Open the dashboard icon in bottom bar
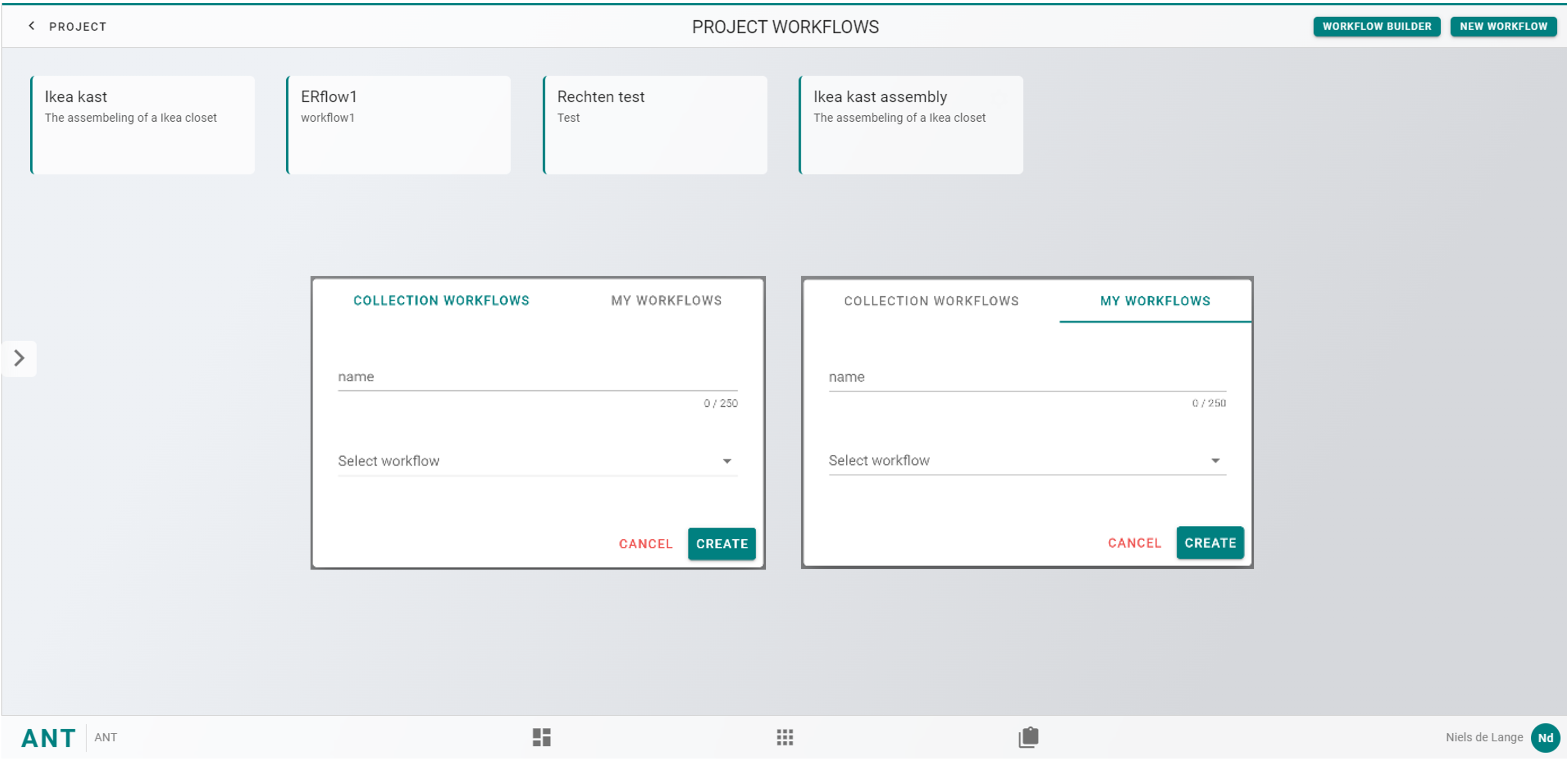The image size is (1568, 759). tap(541, 737)
